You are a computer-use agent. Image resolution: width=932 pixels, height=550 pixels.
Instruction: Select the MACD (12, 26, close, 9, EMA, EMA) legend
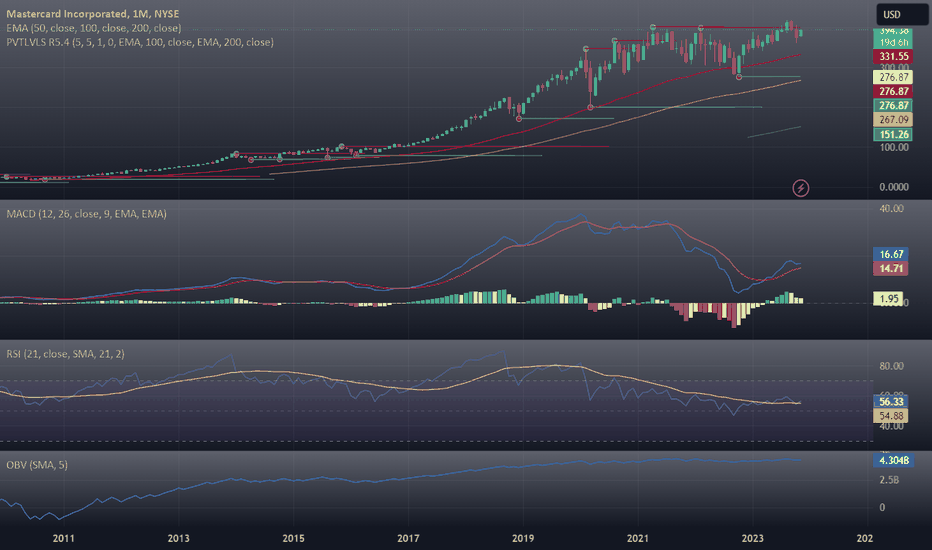point(87,213)
